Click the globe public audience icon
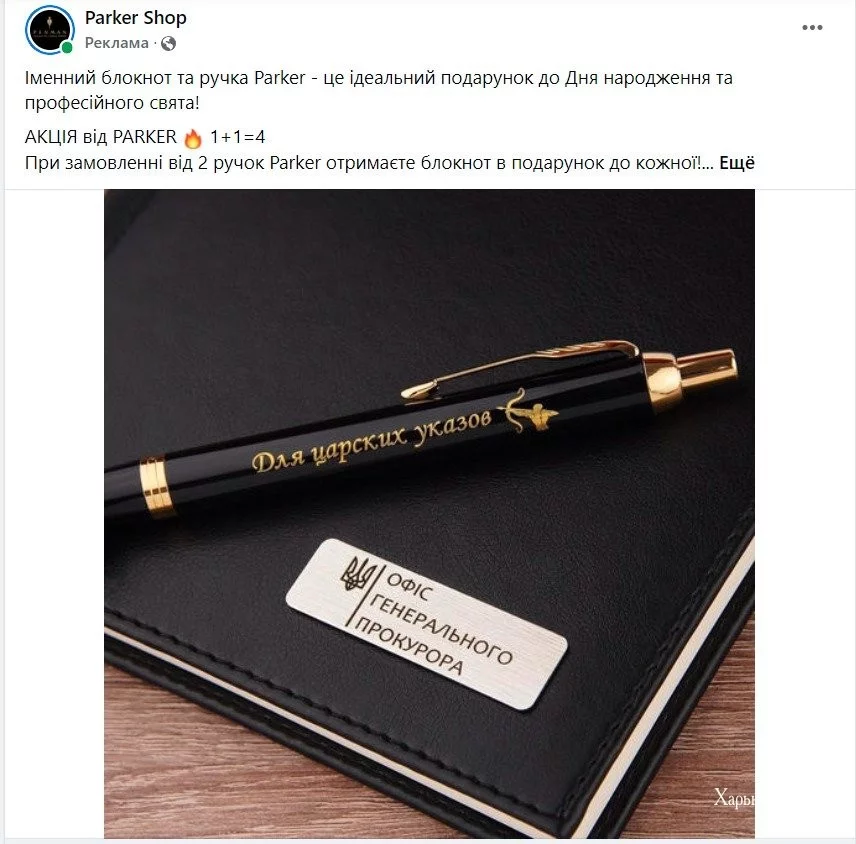 click(168, 43)
